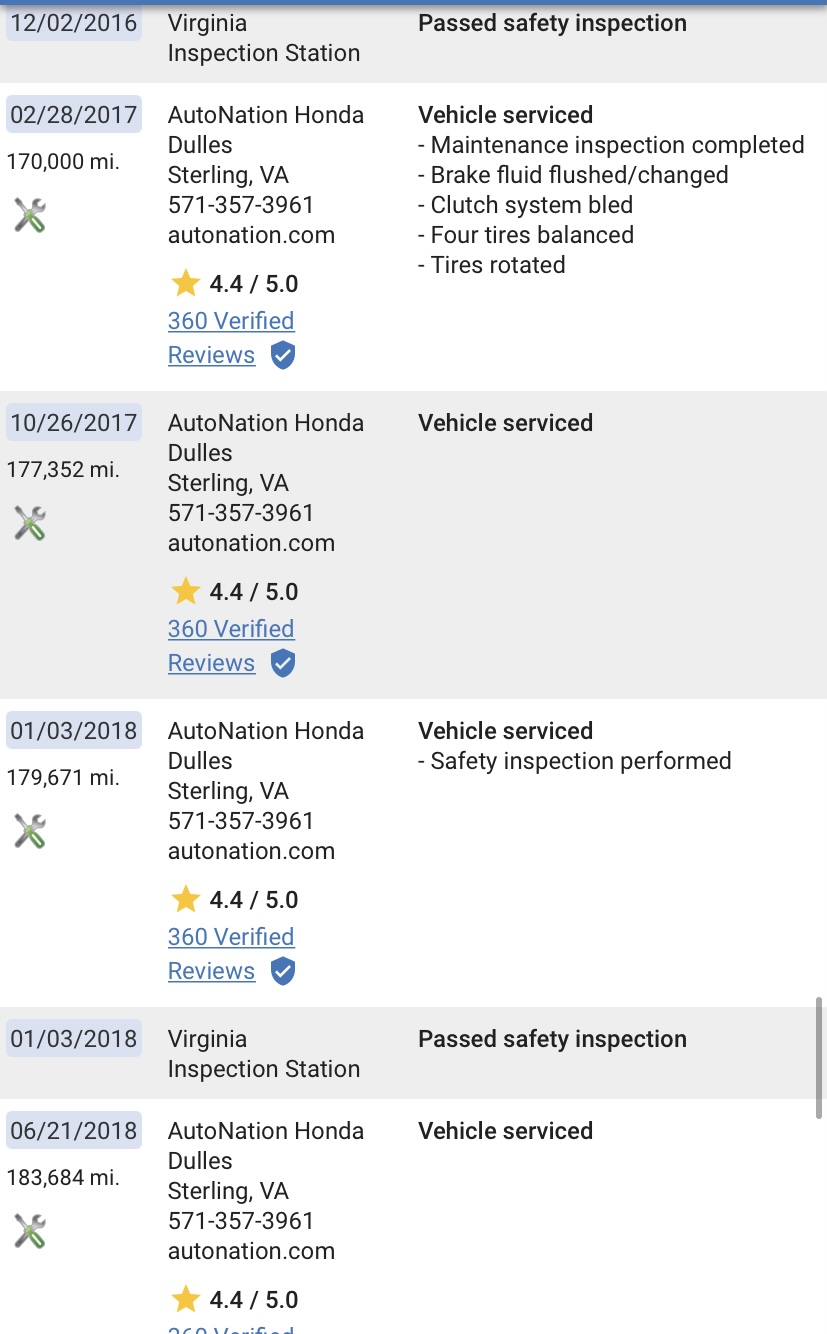Screen dimensions: 827x1334
Task: Open 360 Verified Reviews link for 10/26/2017 service
Action: [x=231, y=646]
